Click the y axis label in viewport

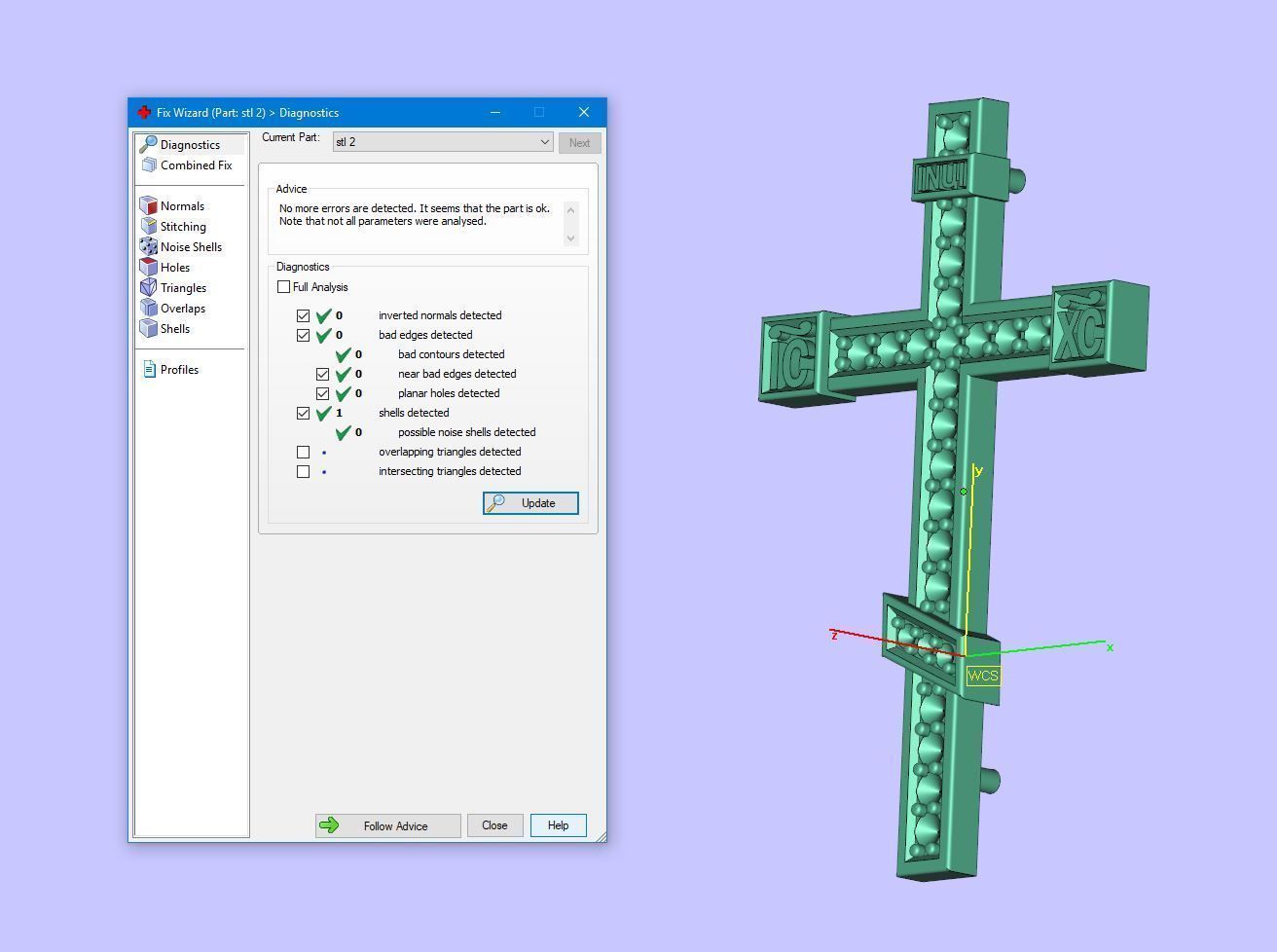pos(978,470)
